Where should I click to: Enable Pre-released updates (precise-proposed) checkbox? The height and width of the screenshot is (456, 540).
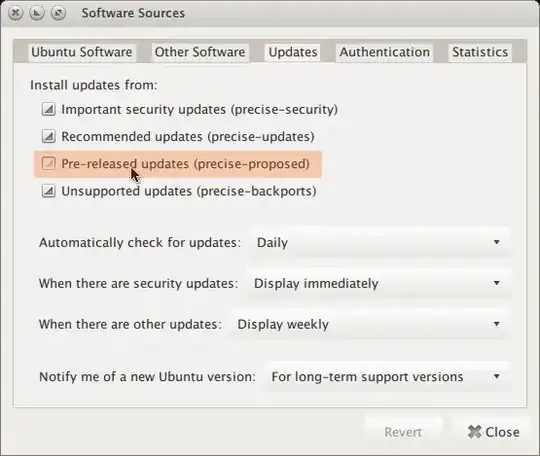[48, 163]
